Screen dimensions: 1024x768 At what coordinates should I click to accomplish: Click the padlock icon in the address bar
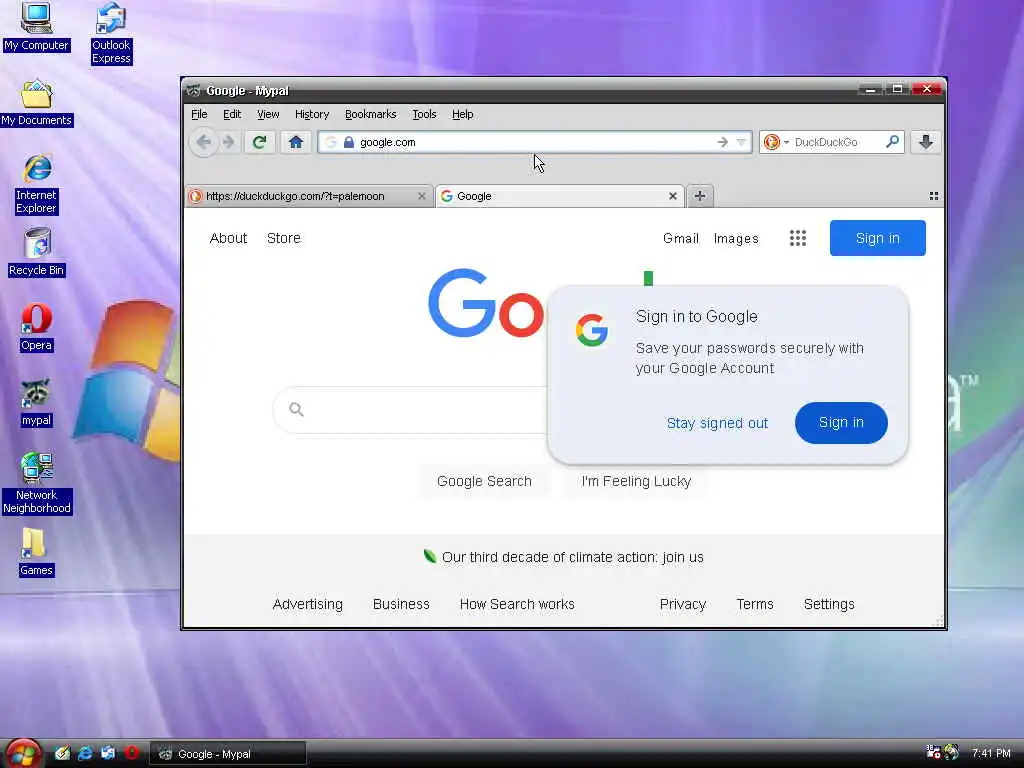[x=349, y=142]
